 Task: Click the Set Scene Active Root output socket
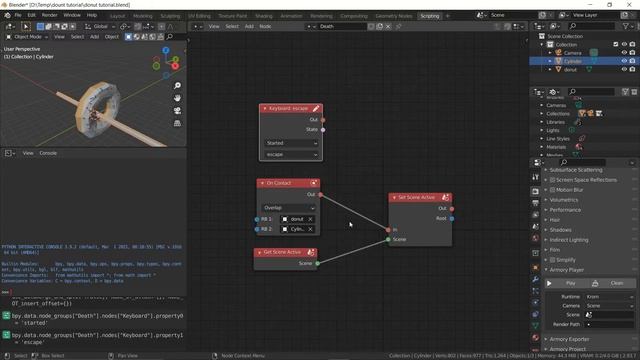click(x=452, y=219)
